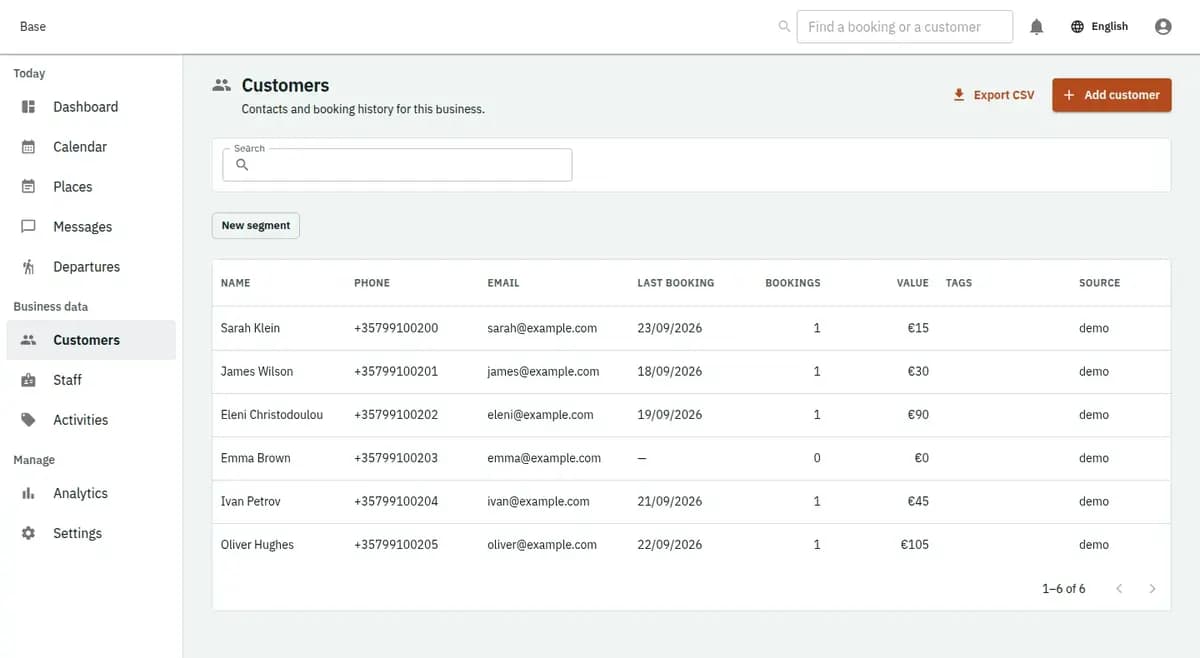Click the Staff badge icon
Viewport: 1200px width, 658px height.
tap(29, 380)
